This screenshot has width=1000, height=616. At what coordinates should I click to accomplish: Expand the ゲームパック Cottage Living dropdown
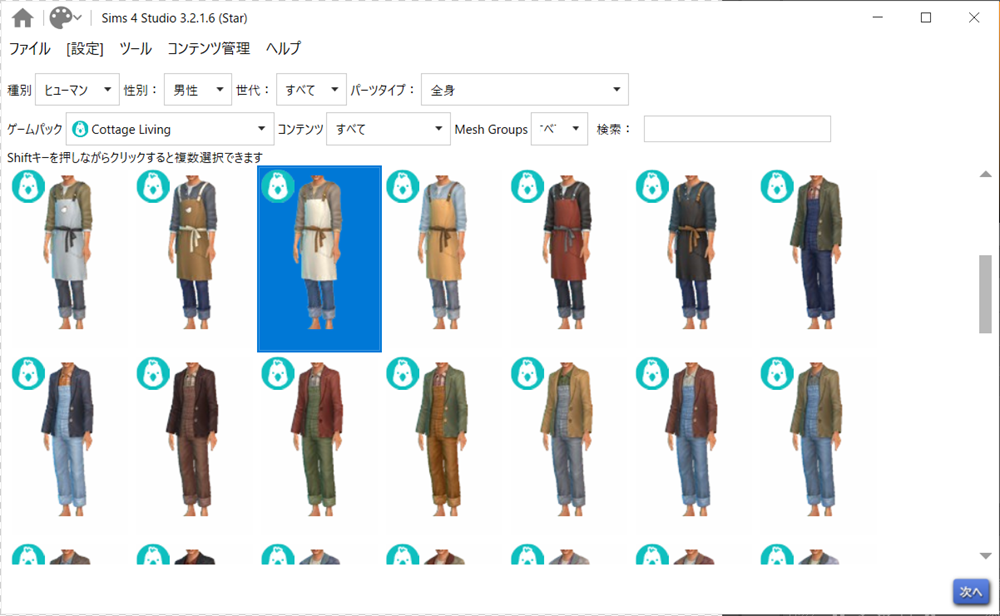170,129
